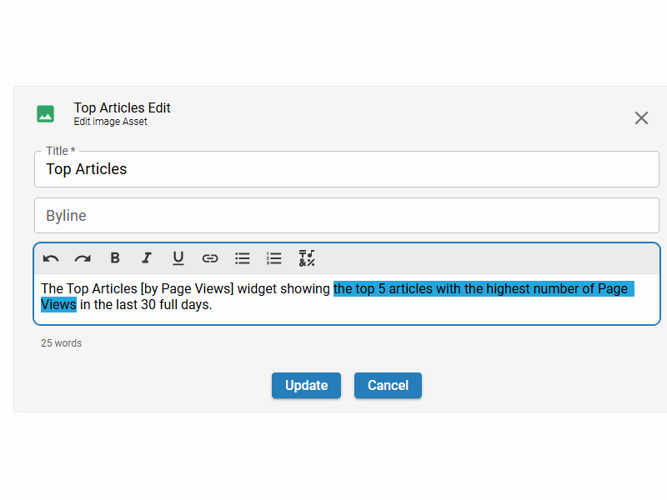Toggle bold formatting
Image resolution: width=667 pixels, height=500 pixels.
pyautogui.click(x=115, y=258)
